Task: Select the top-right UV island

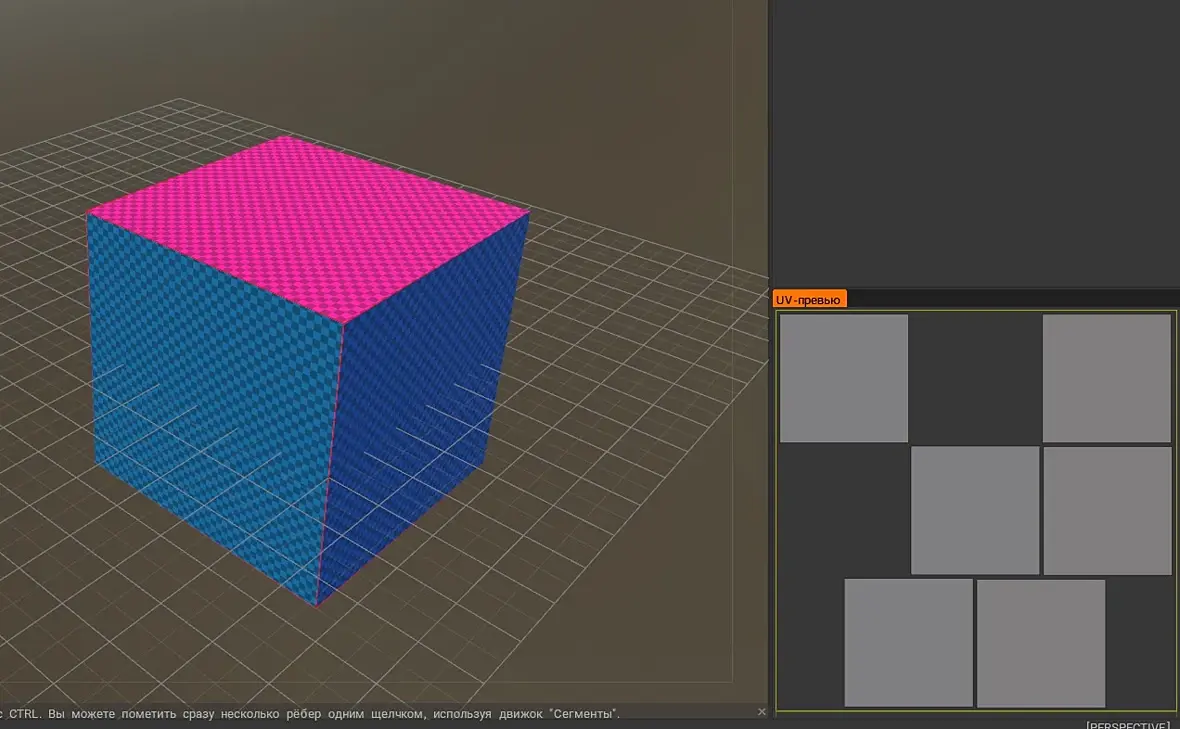Action: click(x=1106, y=378)
